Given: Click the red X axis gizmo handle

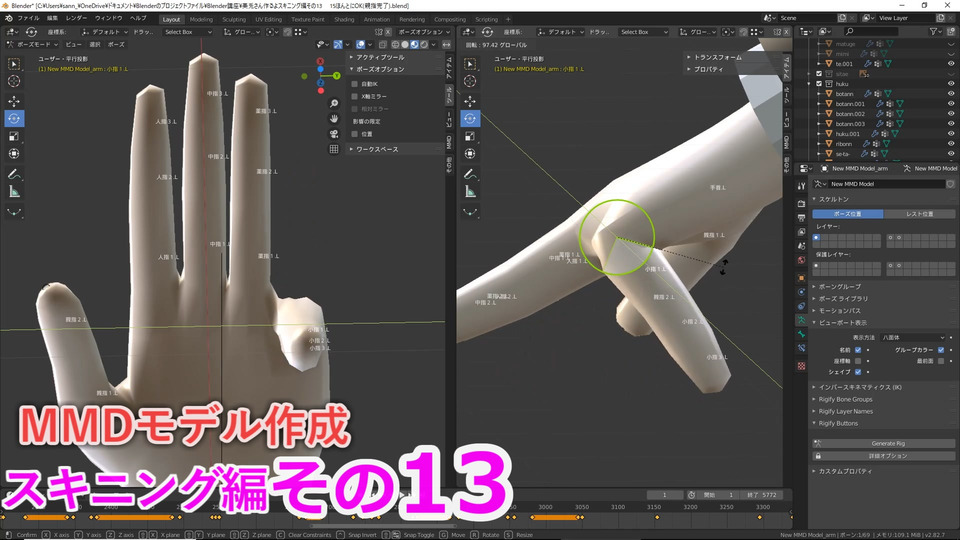Looking at the screenshot, I should coord(320,61).
